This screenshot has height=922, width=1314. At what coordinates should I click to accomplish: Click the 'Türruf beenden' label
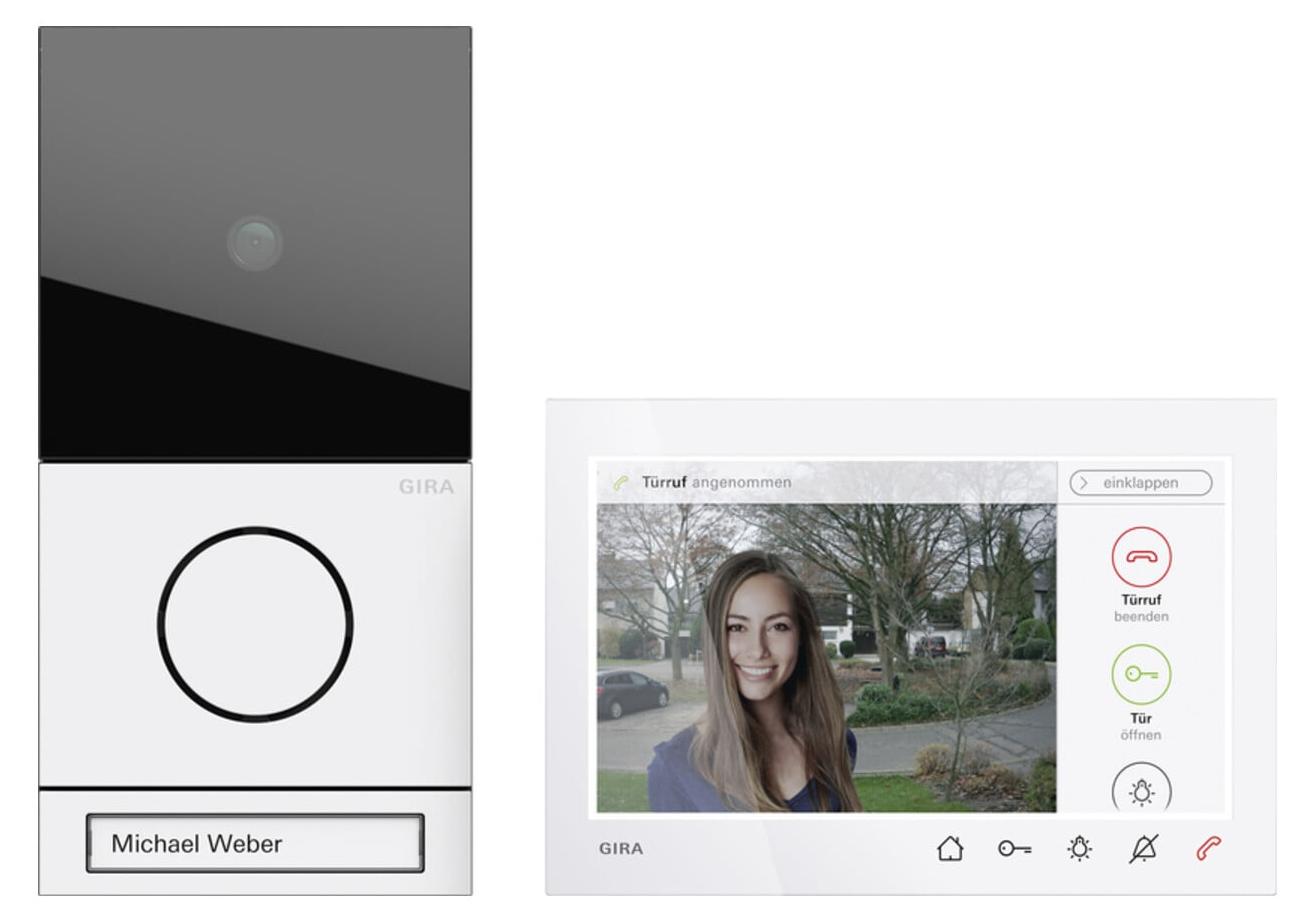click(1141, 608)
